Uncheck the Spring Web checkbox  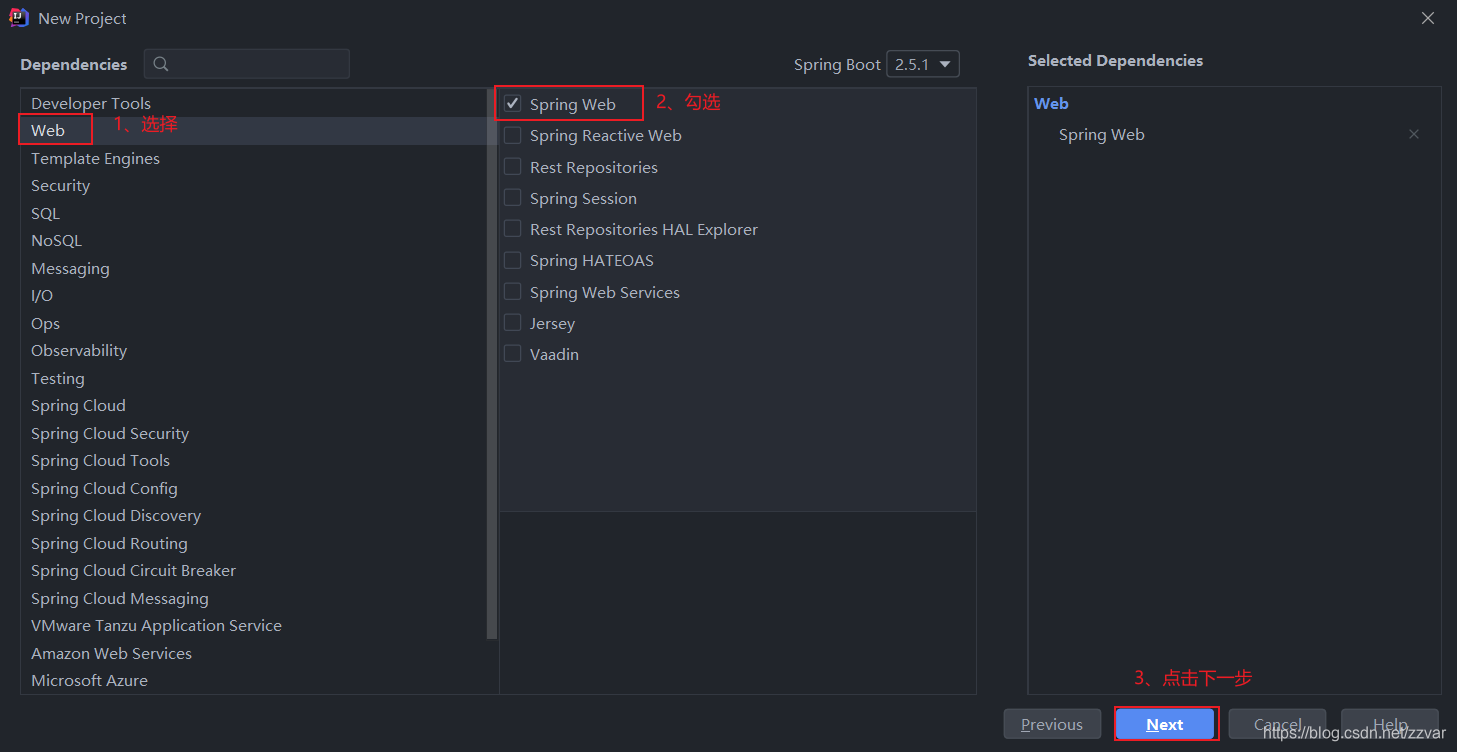pos(513,104)
